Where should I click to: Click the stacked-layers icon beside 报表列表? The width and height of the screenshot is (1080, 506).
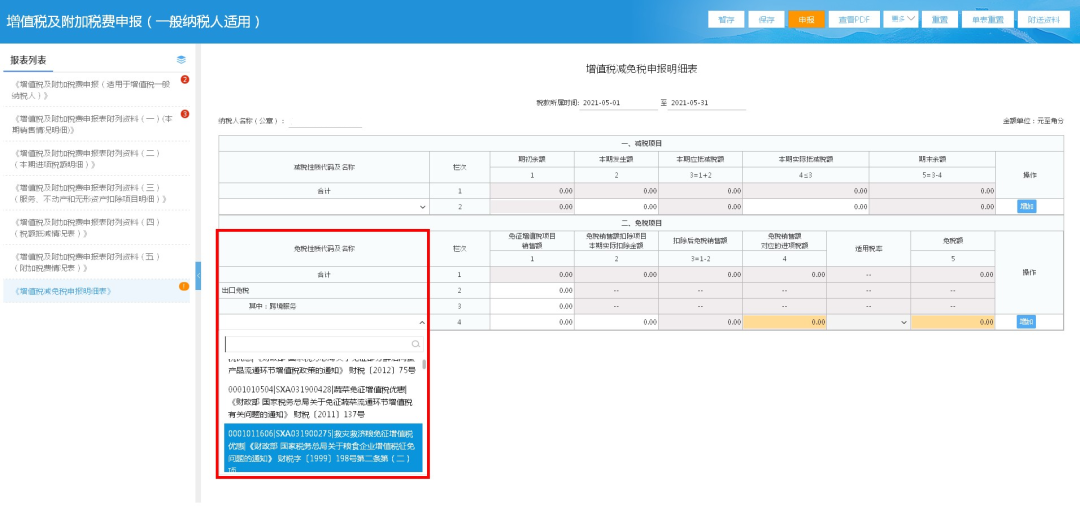[x=181, y=60]
